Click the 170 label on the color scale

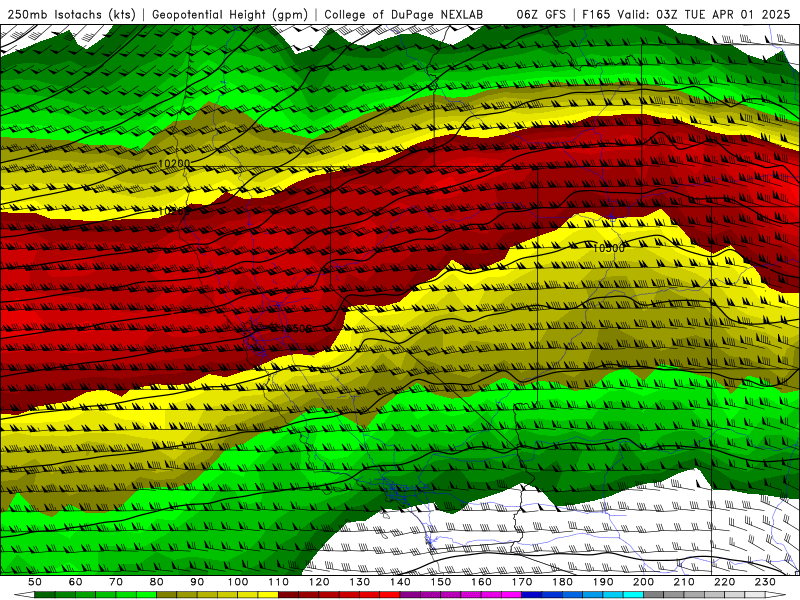pos(522,582)
